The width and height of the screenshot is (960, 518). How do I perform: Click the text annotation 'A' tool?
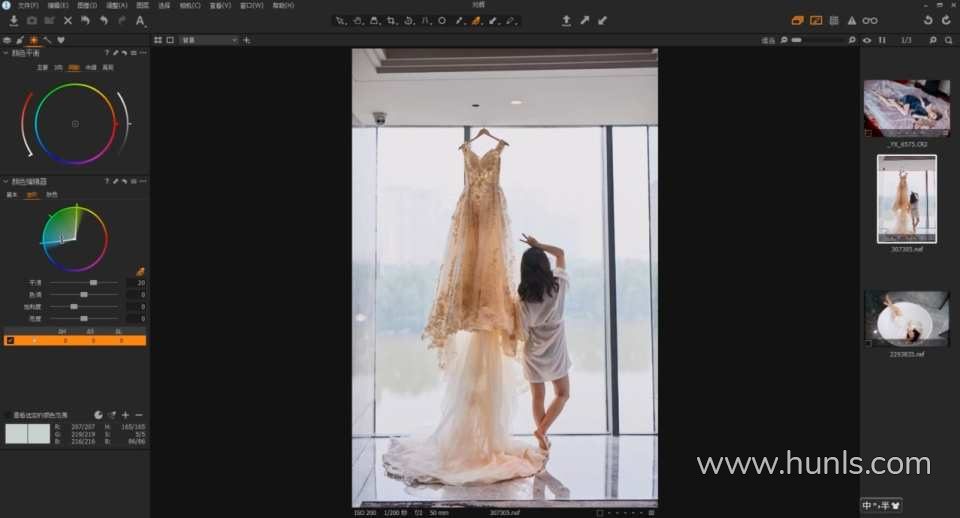coord(140,21)
